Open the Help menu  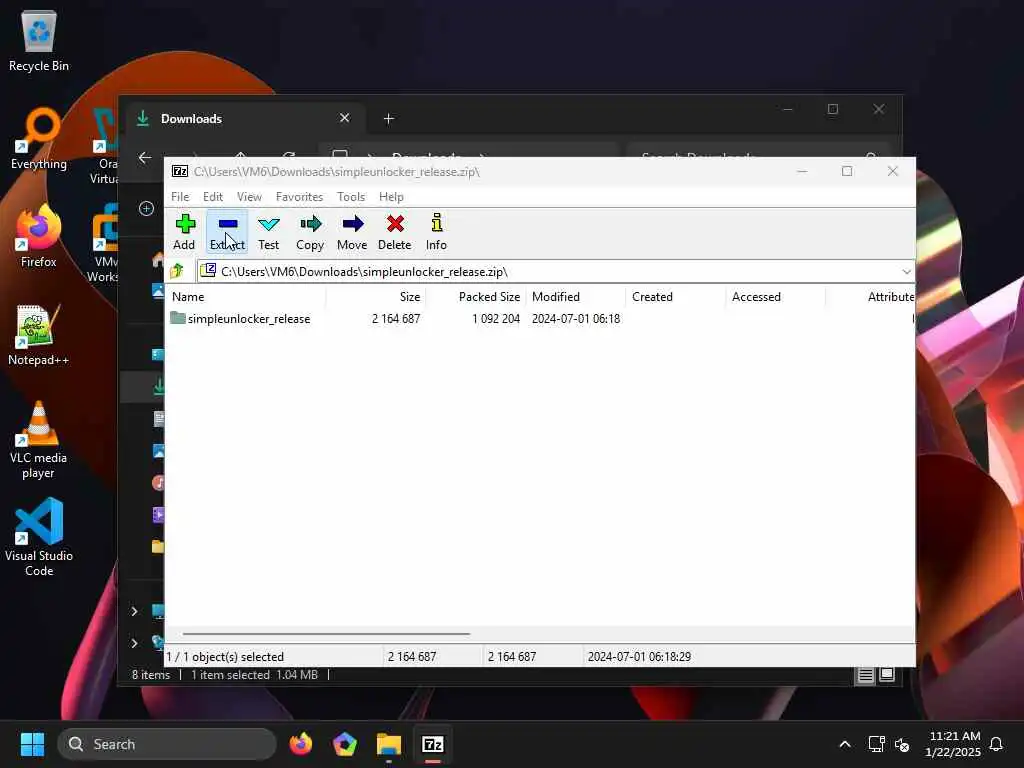[x=391, y=197]
